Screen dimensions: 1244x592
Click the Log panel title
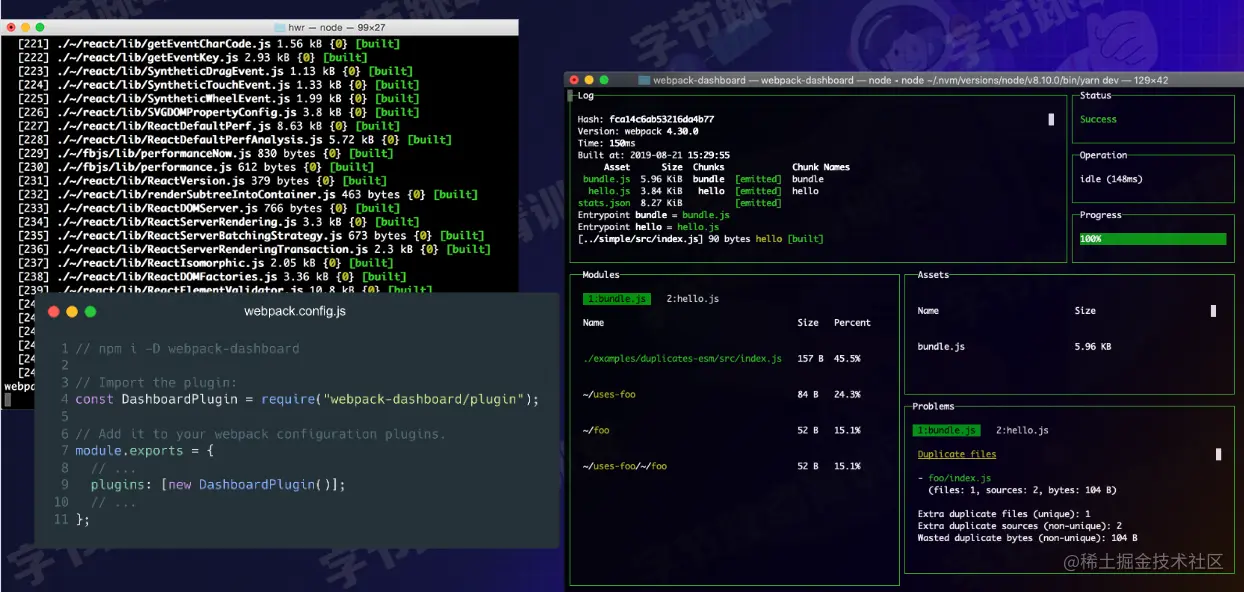pos(586,96)
